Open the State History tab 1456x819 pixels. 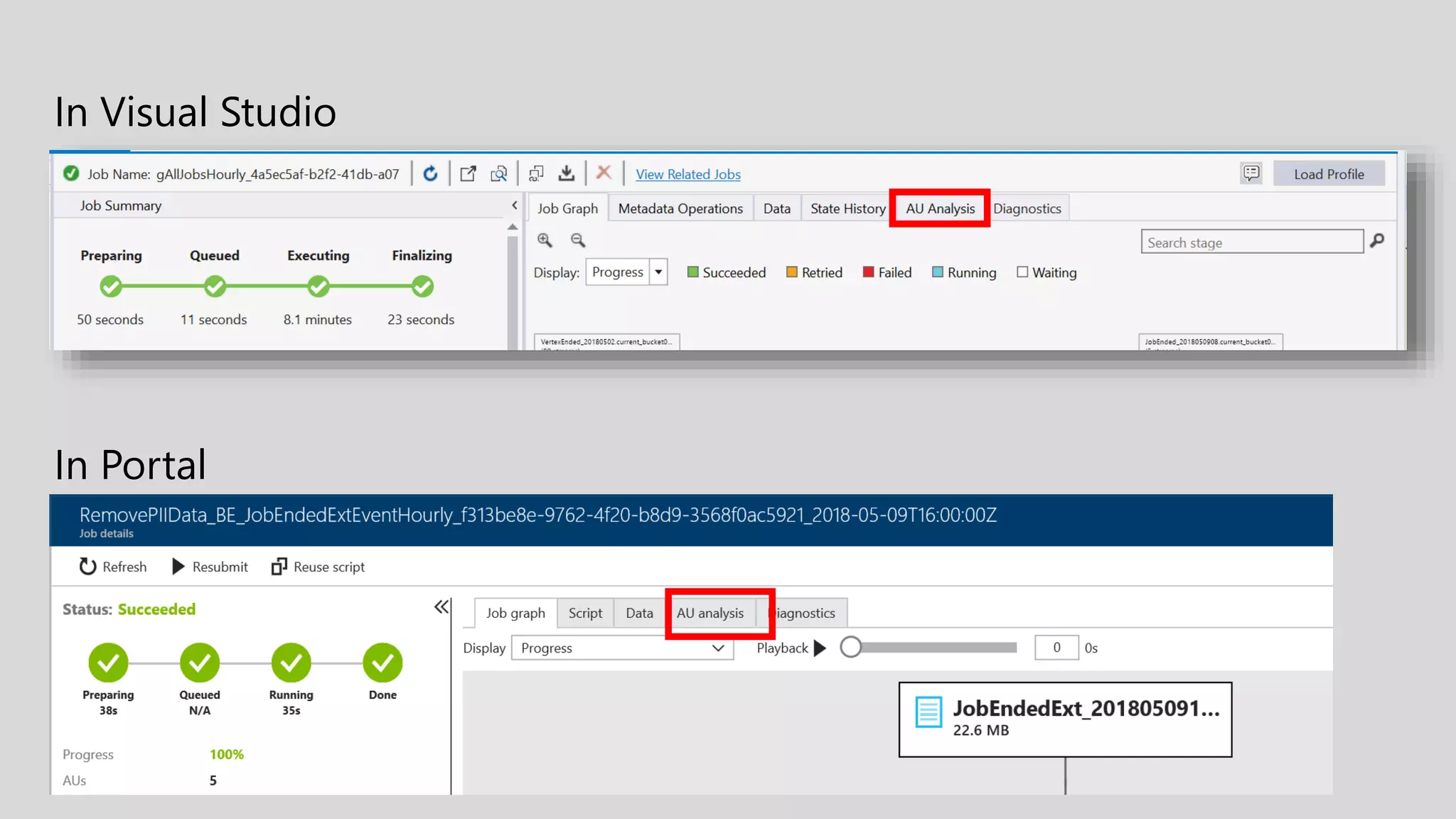(847, 208)
